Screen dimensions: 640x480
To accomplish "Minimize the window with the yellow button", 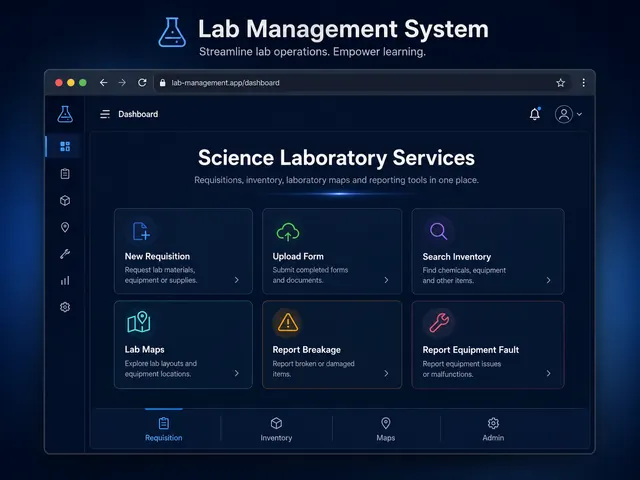I will pyautogui.click(x=71, y=83).
